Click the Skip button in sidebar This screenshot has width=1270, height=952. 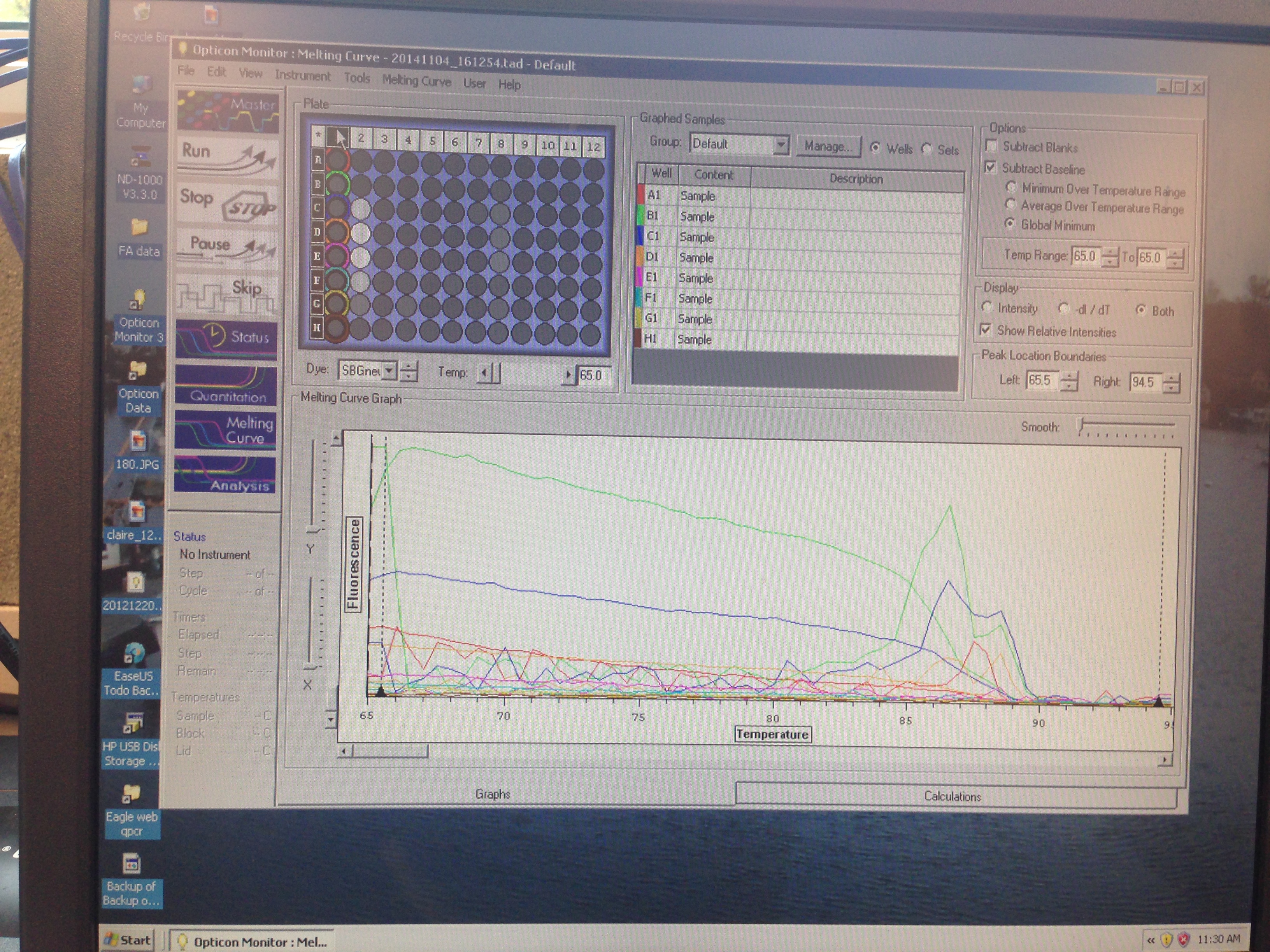point(226,294)
